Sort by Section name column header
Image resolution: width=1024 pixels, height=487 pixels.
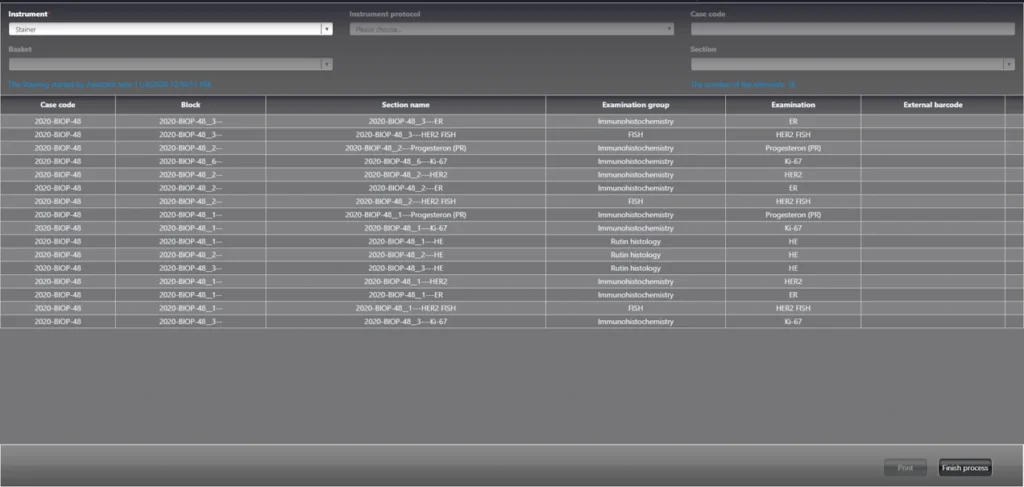click(x=406, y=105)
